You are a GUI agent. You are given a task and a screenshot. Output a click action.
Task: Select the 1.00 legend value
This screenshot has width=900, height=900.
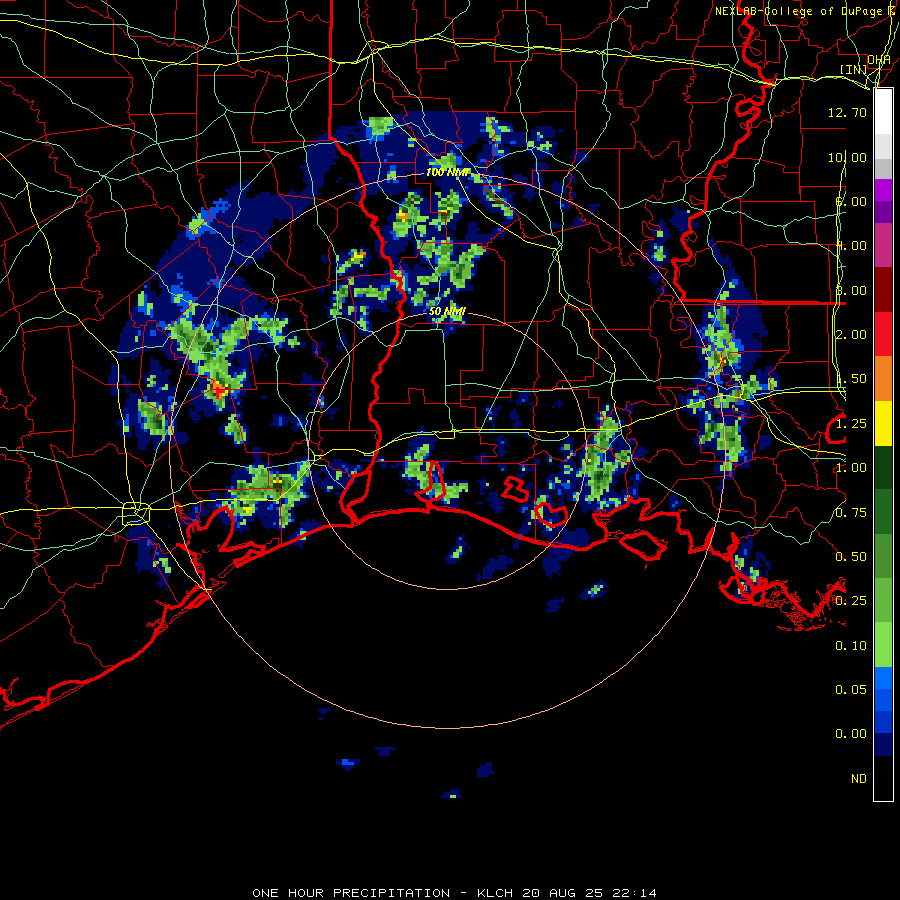(851, 468)
